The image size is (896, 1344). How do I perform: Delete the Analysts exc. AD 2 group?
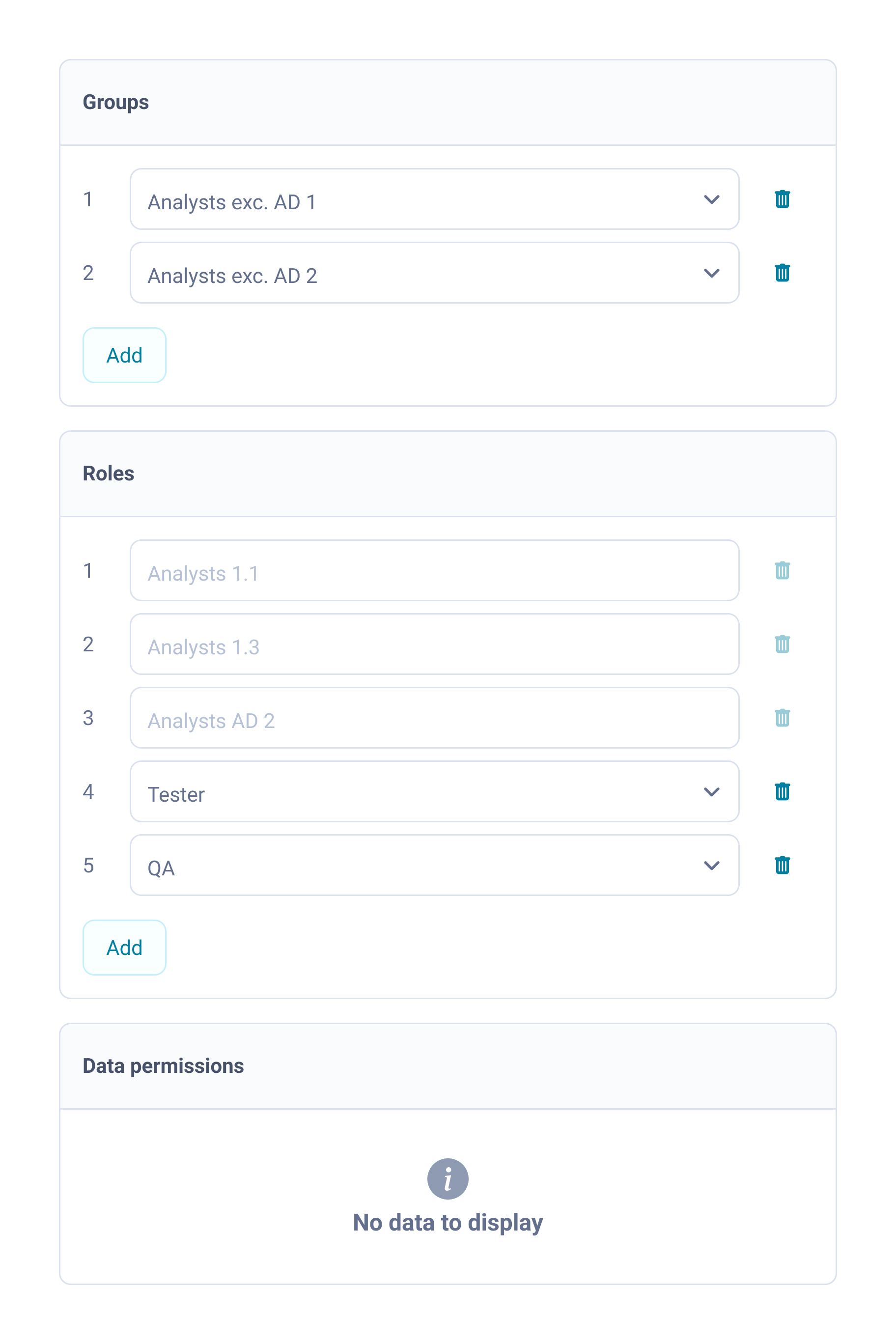point(782,273)
